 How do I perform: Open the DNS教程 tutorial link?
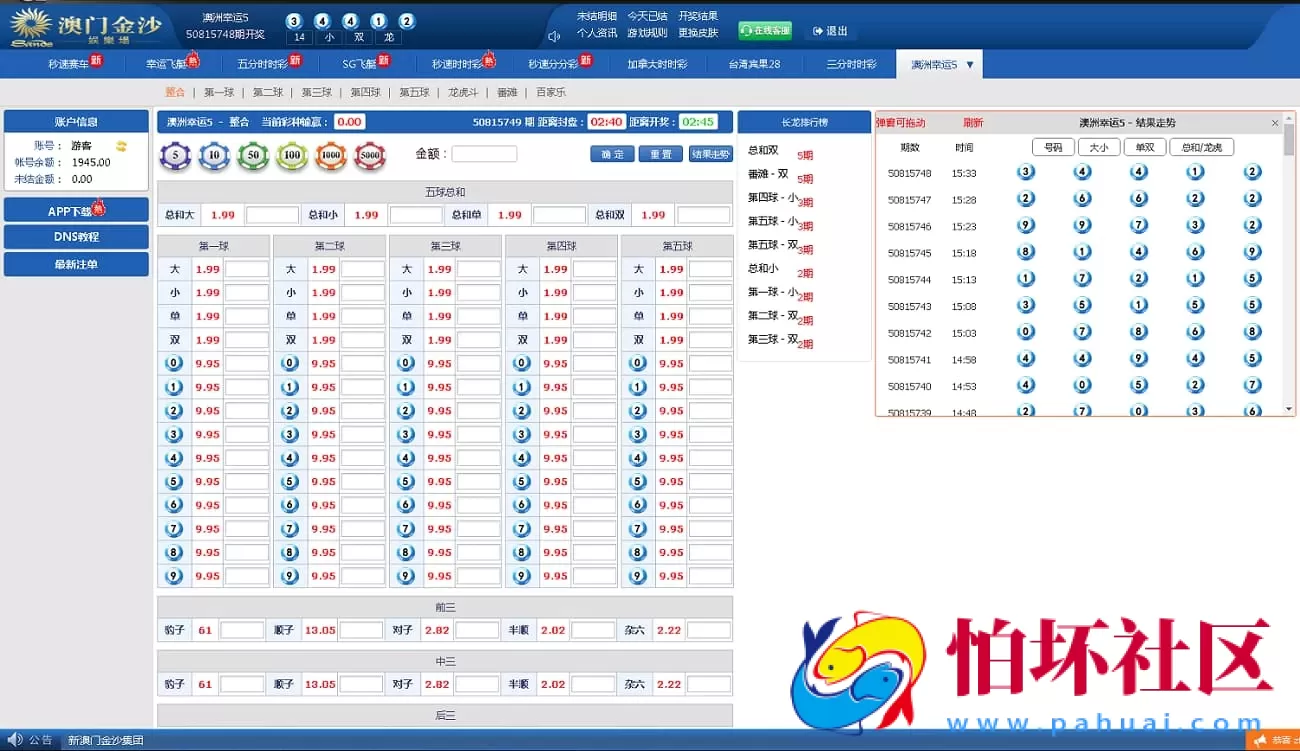[76, 238]
